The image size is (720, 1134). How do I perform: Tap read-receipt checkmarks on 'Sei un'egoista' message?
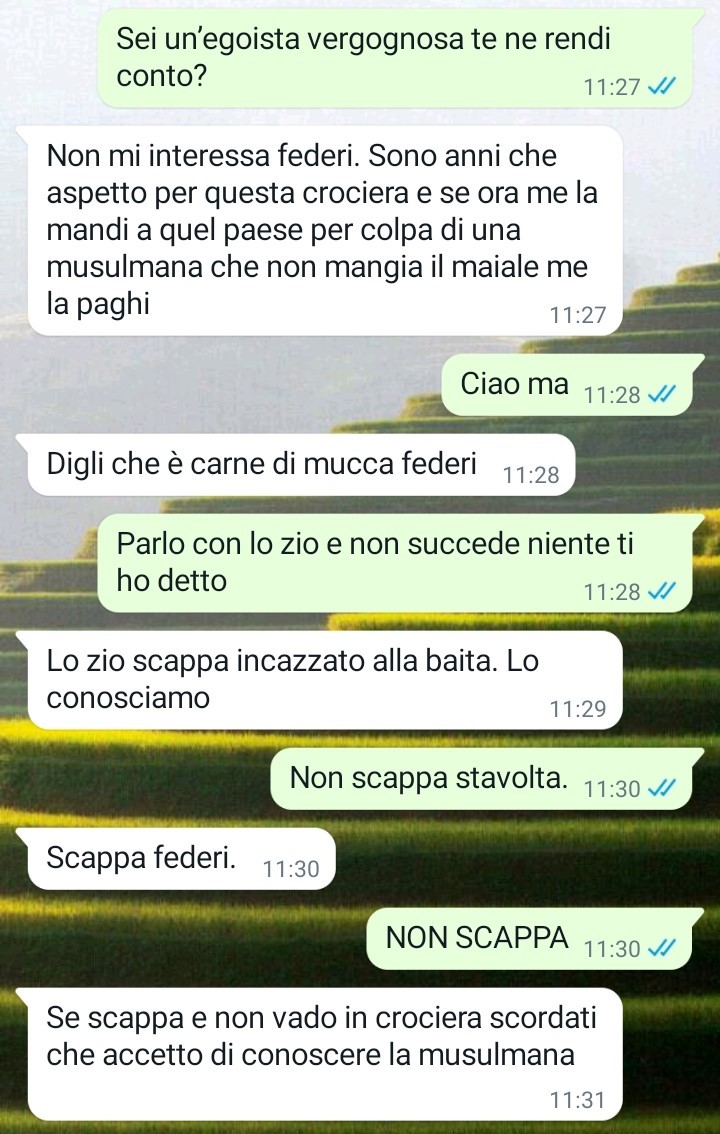click(x=661, y=88)
